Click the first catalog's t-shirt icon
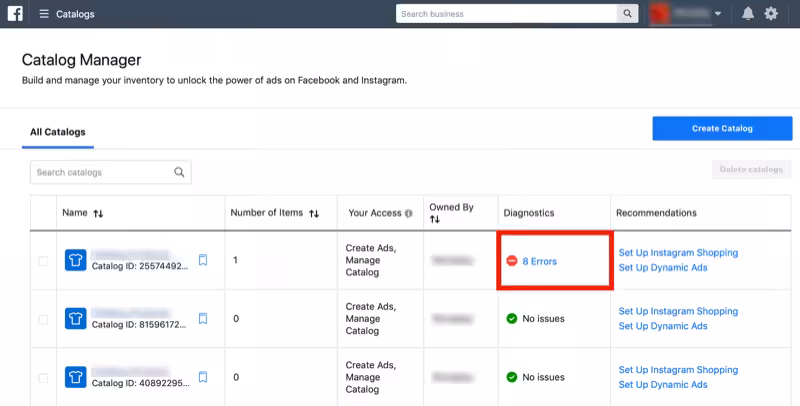This screenshot has height=406, width=800. coord(76,261)
